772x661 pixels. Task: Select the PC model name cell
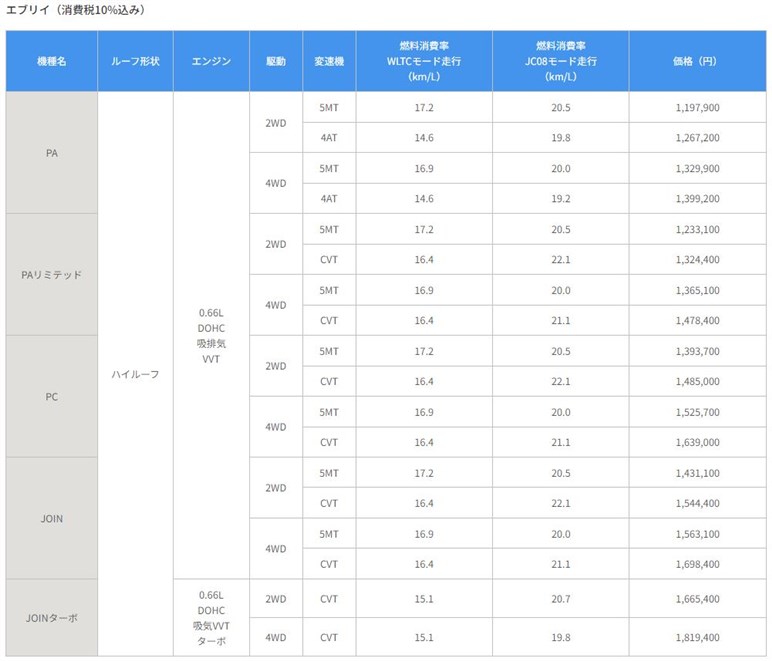tap(52, 397)
